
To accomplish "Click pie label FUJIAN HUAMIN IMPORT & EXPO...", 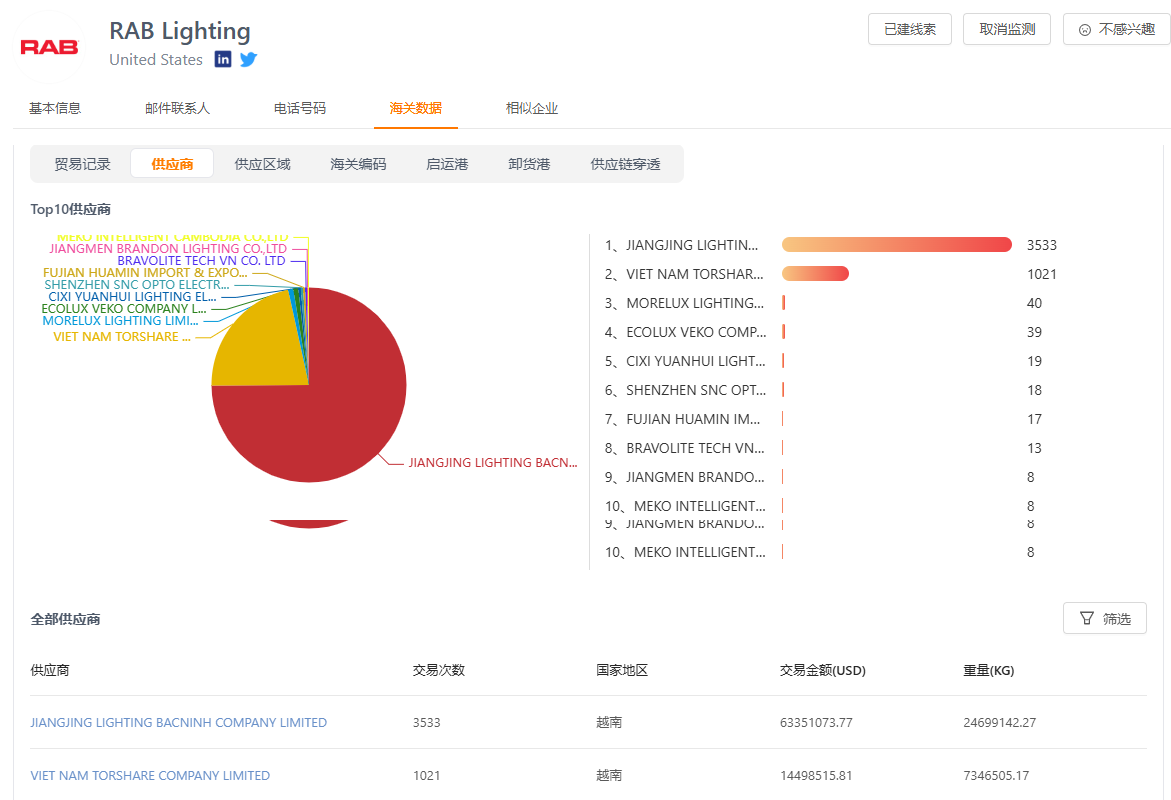I will pos(145,273).
